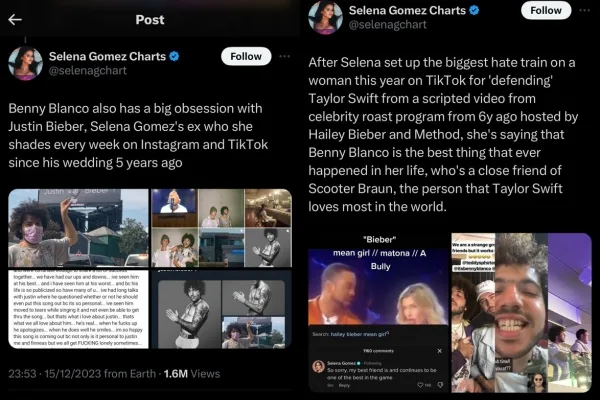The image size is (600, 400).
Task: Open the left post's profile avatar
Action: coord(26,63)
